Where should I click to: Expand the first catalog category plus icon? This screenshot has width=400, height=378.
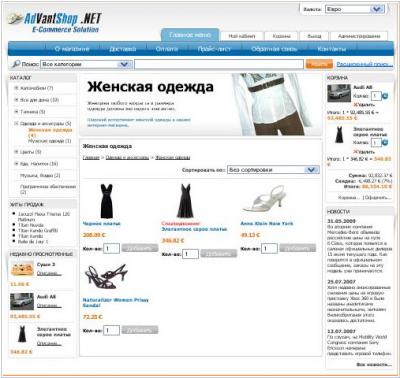click(x=16, y=88)
